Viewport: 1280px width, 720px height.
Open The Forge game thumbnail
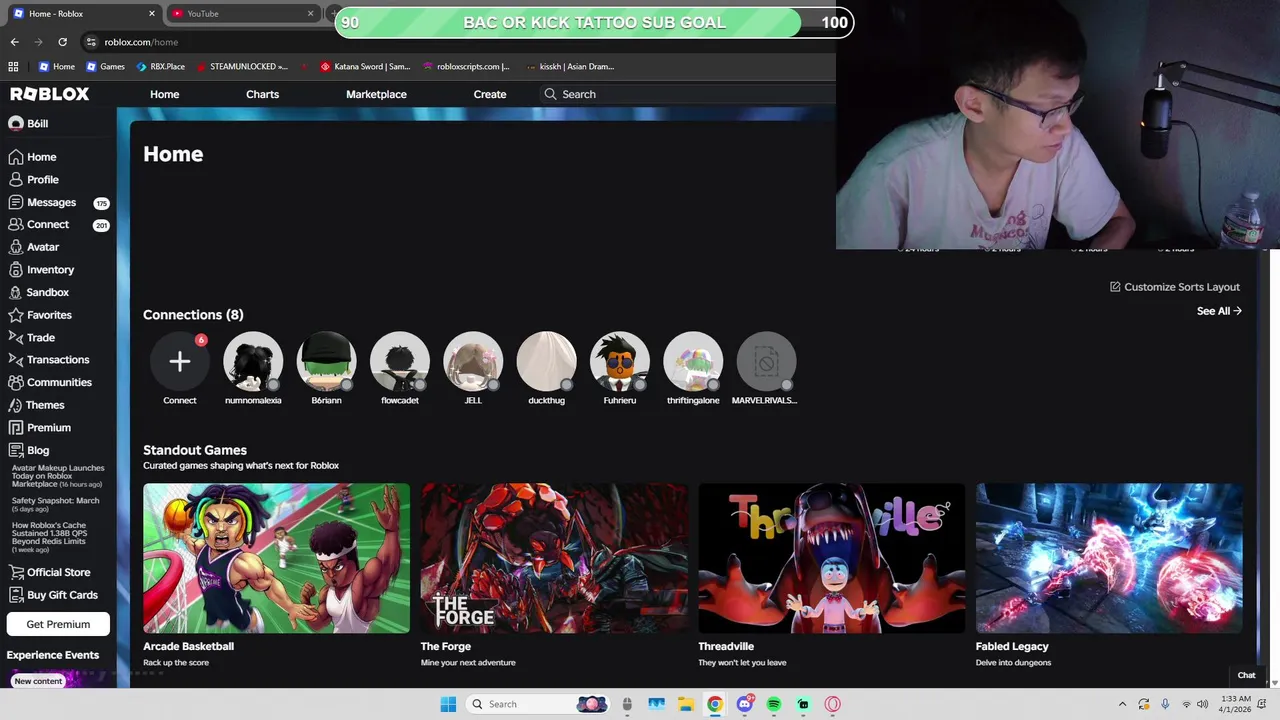pos(554,558)
